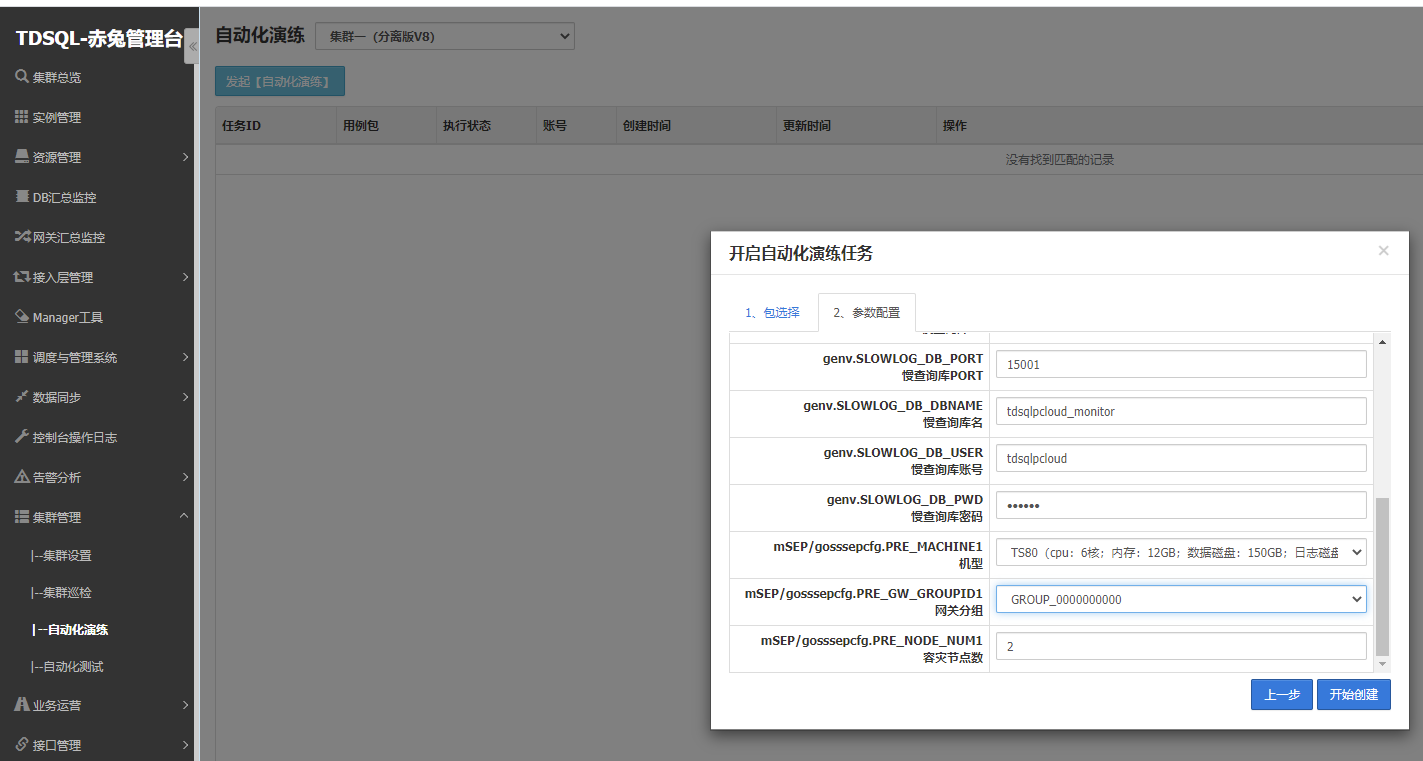Expand the 接口管理 submenu arrow

point(185,745)
